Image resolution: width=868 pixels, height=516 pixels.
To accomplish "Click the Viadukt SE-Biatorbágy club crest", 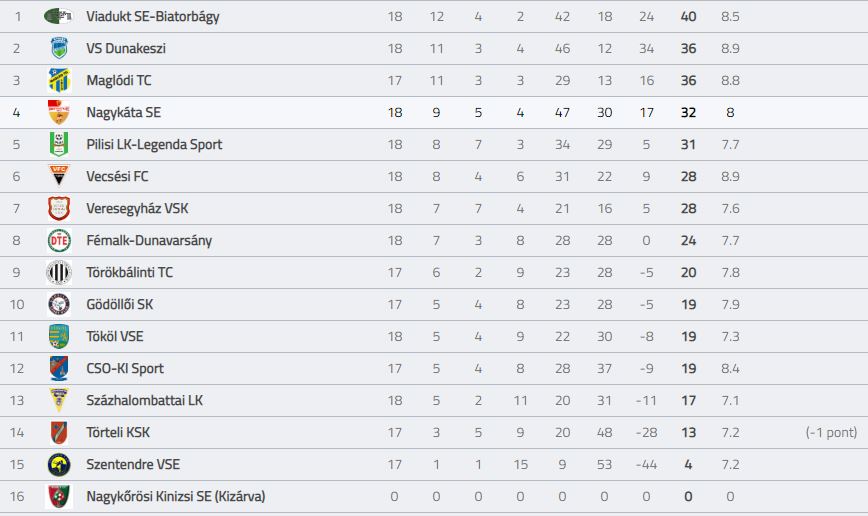I will tap(59, 16).
